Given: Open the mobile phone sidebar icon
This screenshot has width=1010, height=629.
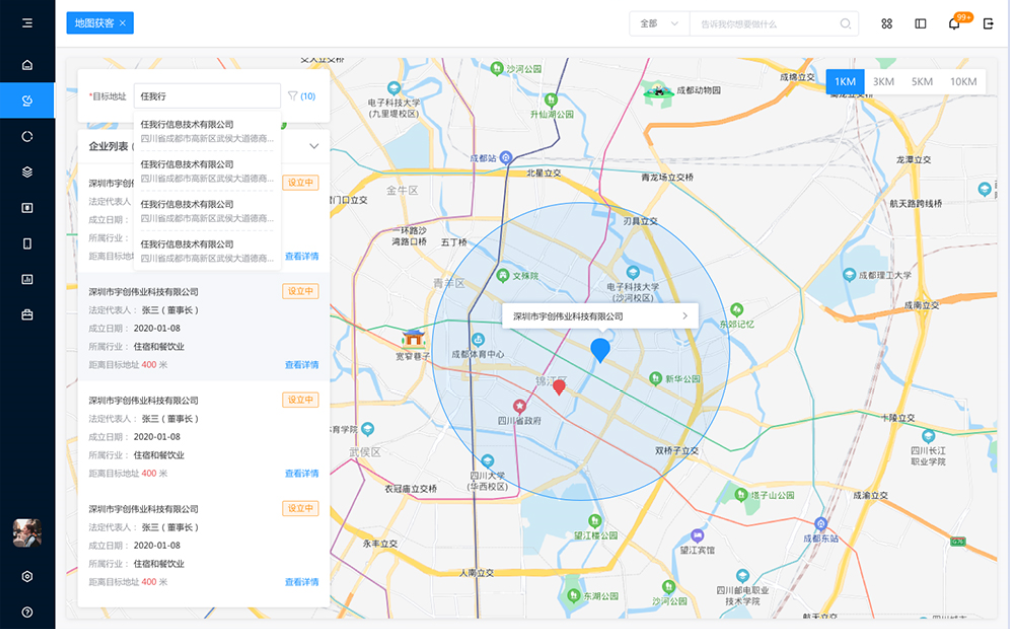Looking at the screenshot, I should pos(27,243).
